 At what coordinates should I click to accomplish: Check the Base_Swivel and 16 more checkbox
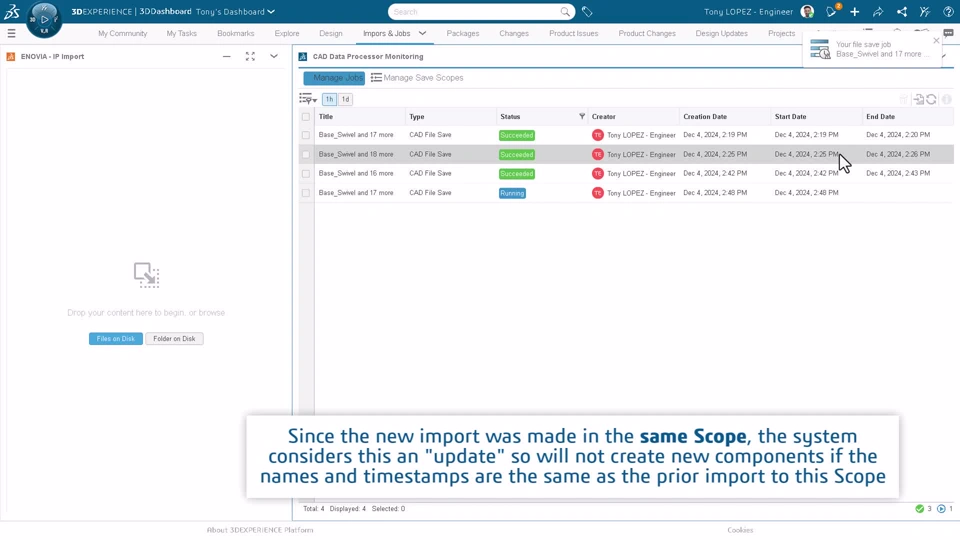click(x=306, y=174)
